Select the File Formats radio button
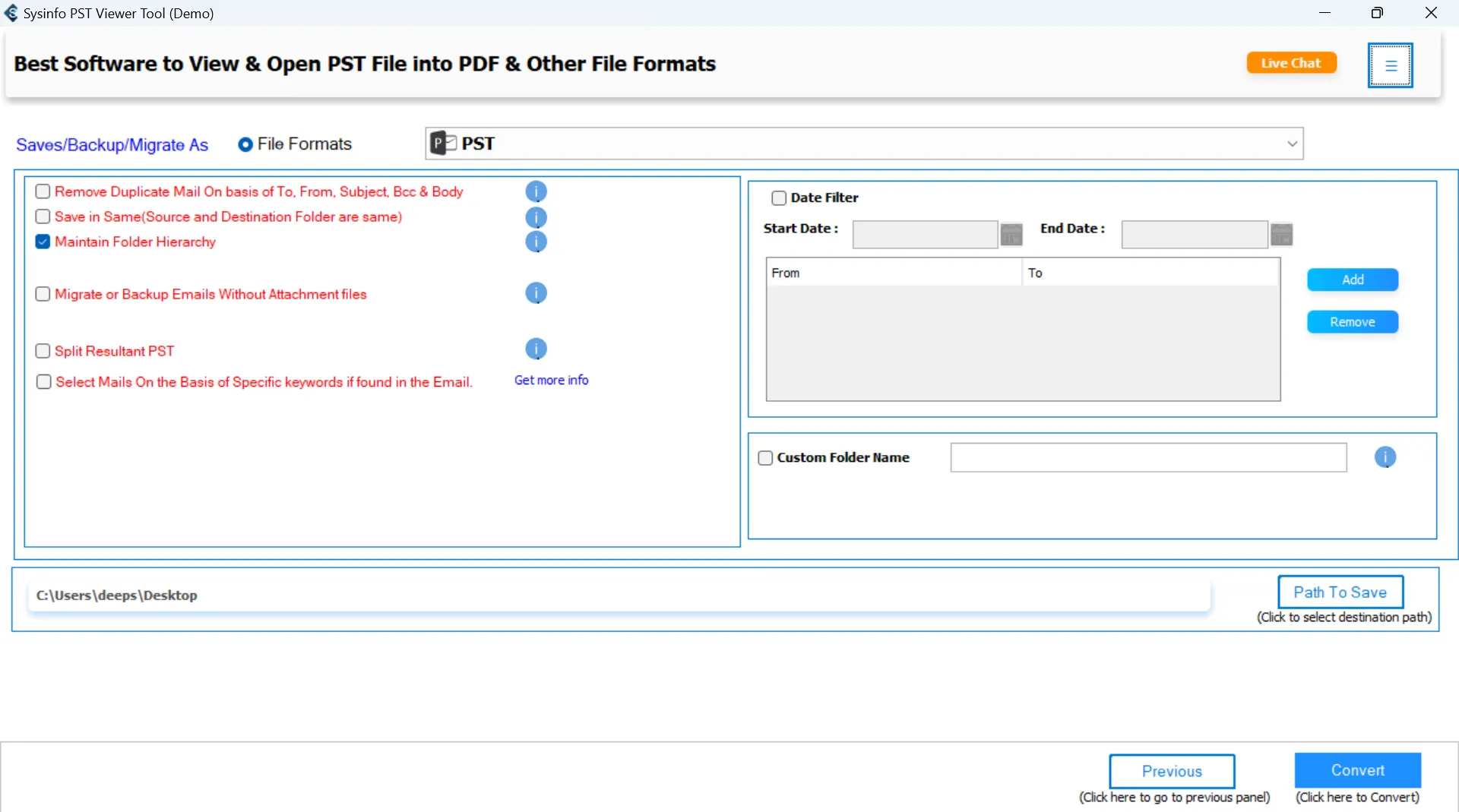The image size is (1459, 812). coord(245,144)
